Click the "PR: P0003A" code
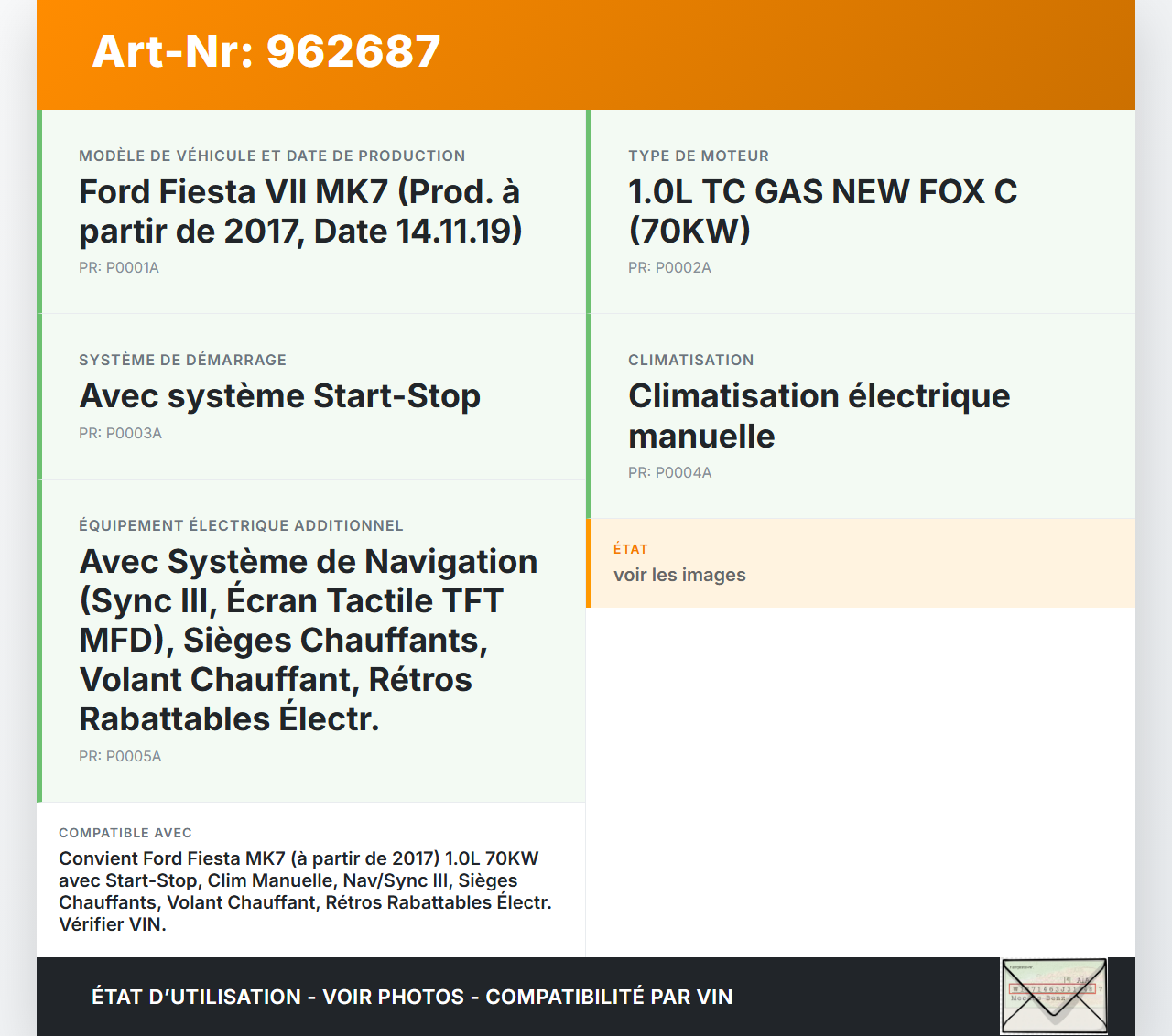Viewport: 1172px width, 1036px height. [x=120, y=434]
